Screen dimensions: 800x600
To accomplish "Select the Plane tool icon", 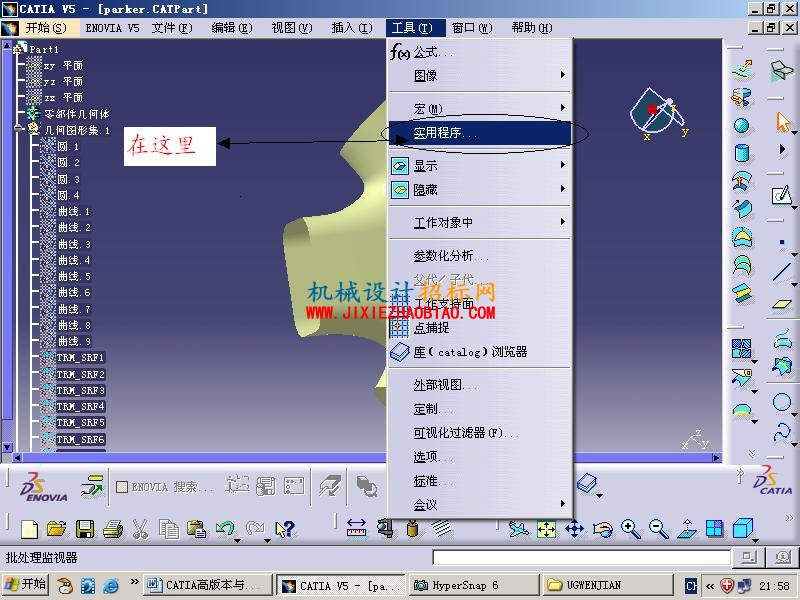I will (x=782, y=304).
